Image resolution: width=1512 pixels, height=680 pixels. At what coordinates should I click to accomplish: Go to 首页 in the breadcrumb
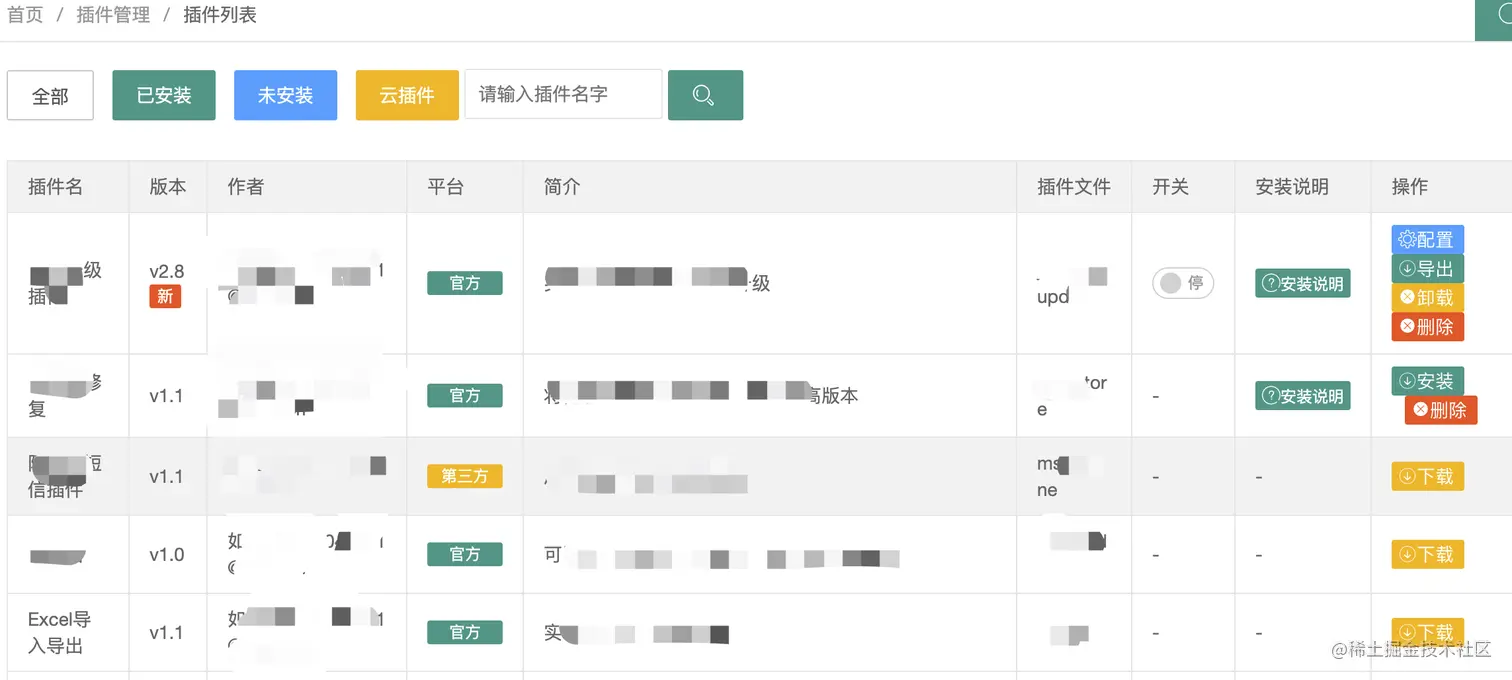coord(25,15)
